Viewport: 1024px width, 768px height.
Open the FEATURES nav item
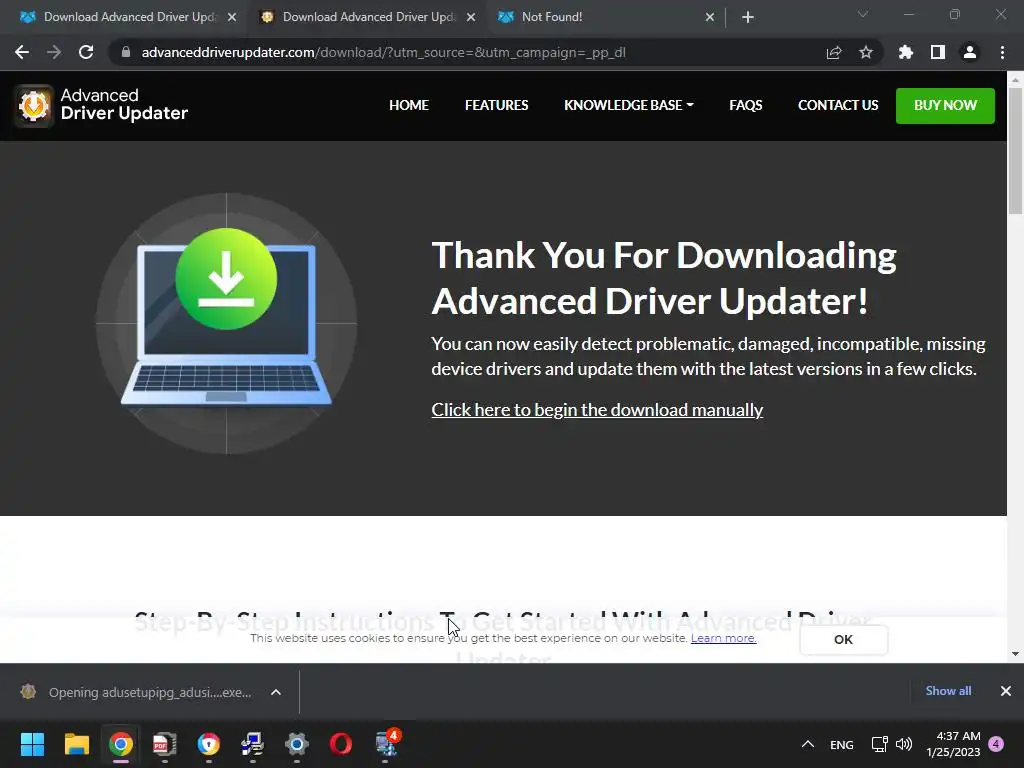496,105
